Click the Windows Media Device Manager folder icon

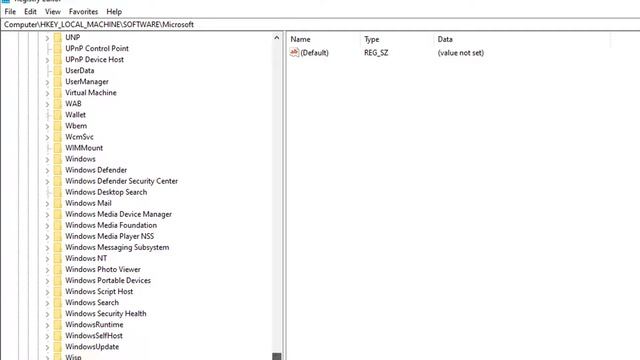58,214
